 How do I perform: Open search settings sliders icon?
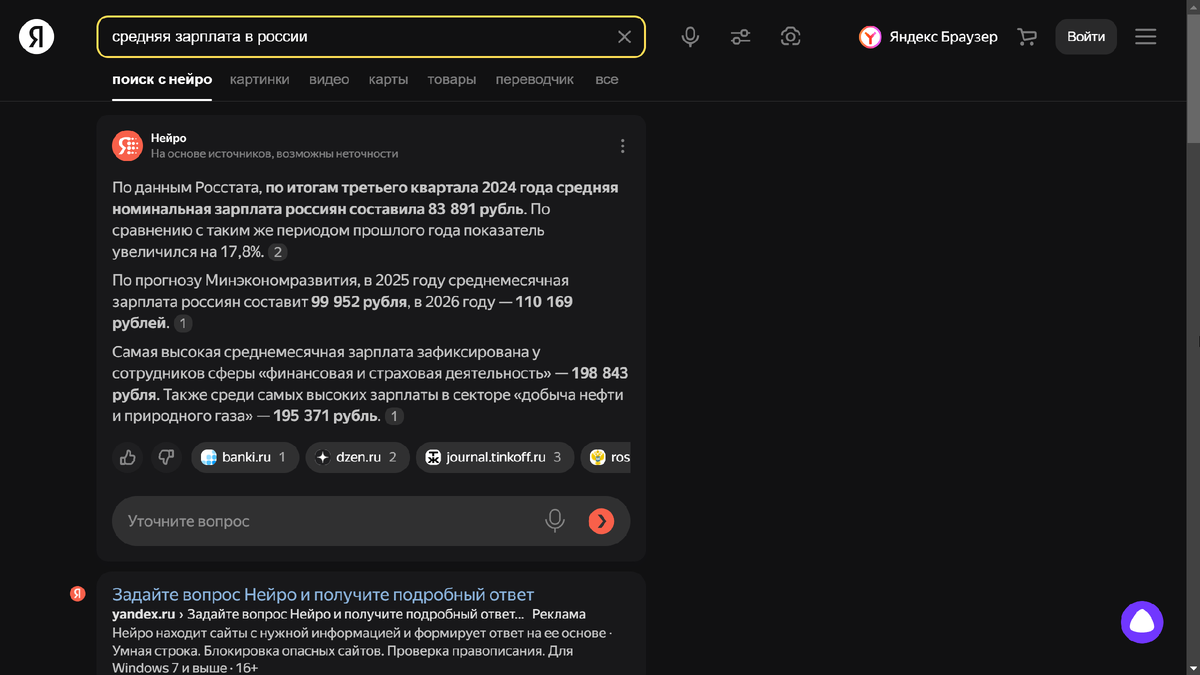click(x=740, y=37)
